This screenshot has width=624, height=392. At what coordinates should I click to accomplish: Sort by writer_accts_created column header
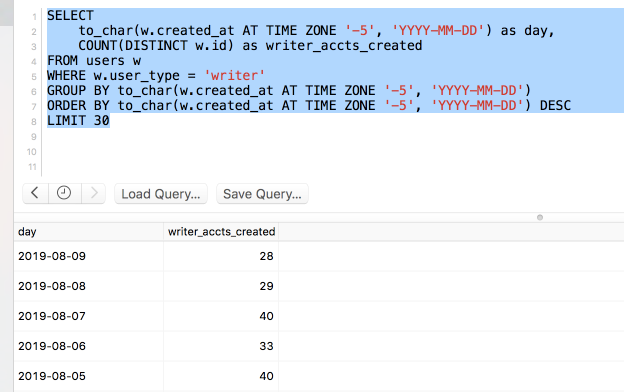tap(221, 232)
